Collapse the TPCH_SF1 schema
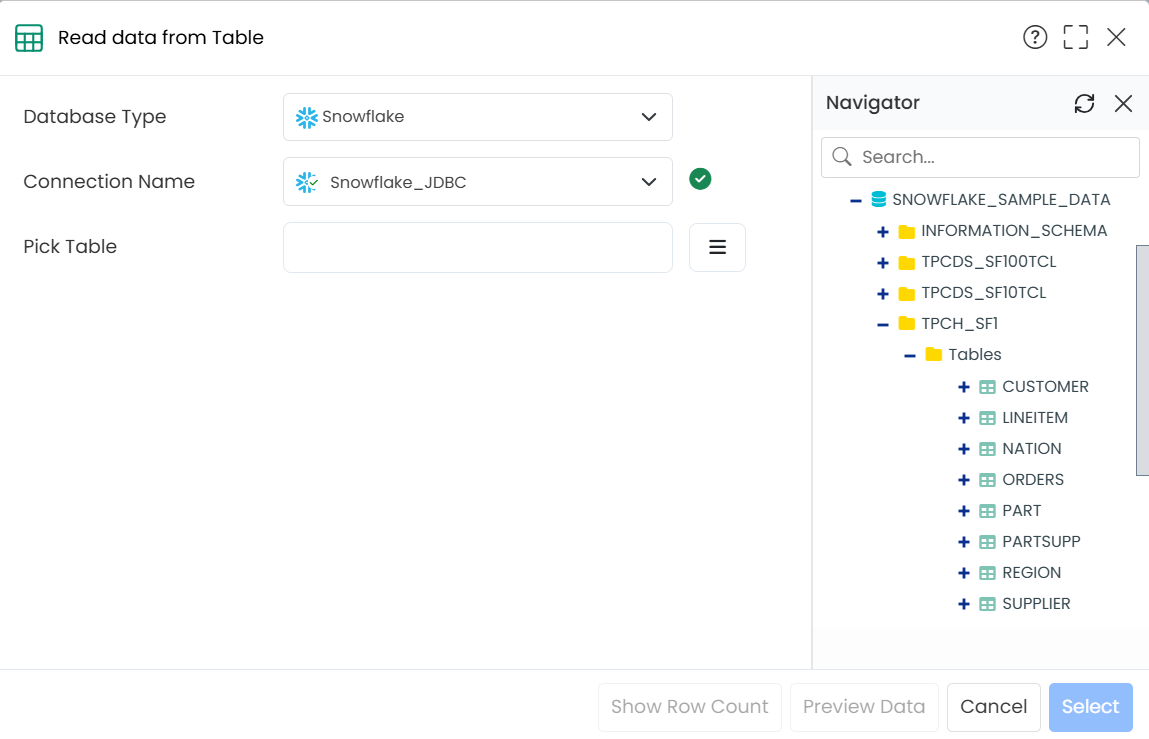 click(x=883, y=324)
